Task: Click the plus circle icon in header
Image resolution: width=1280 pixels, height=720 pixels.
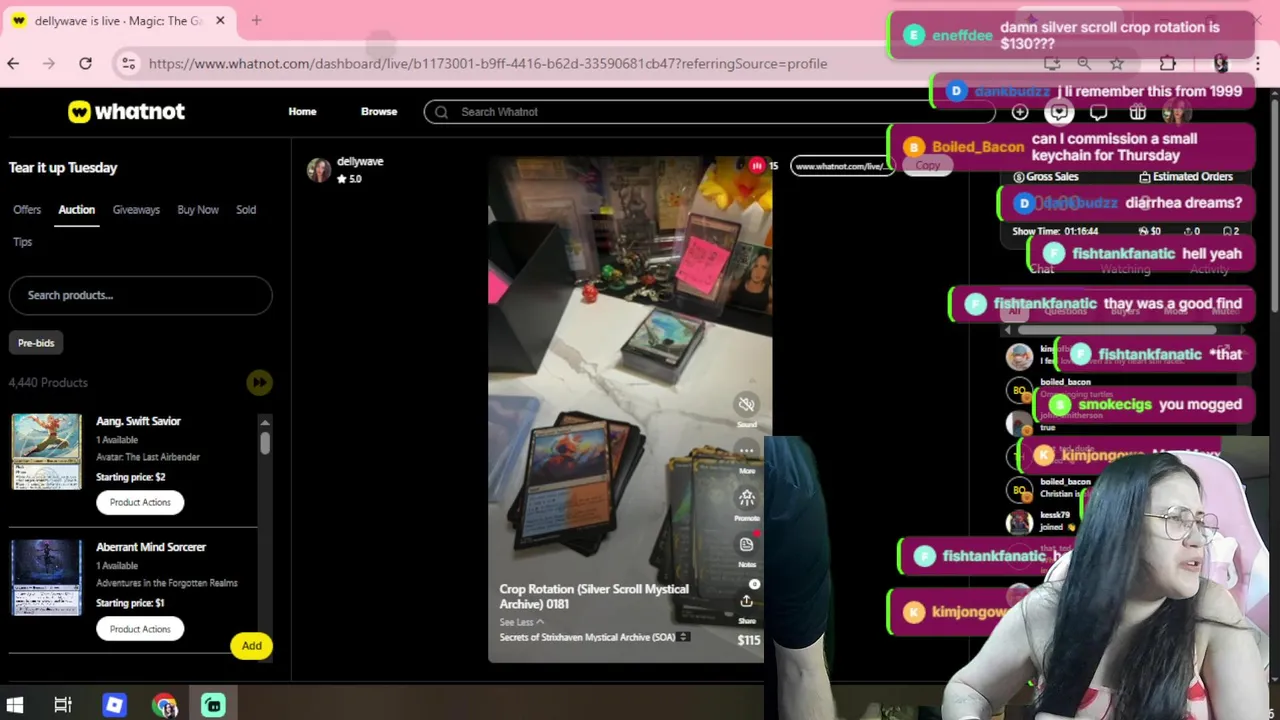Action: click(1020, 112)
